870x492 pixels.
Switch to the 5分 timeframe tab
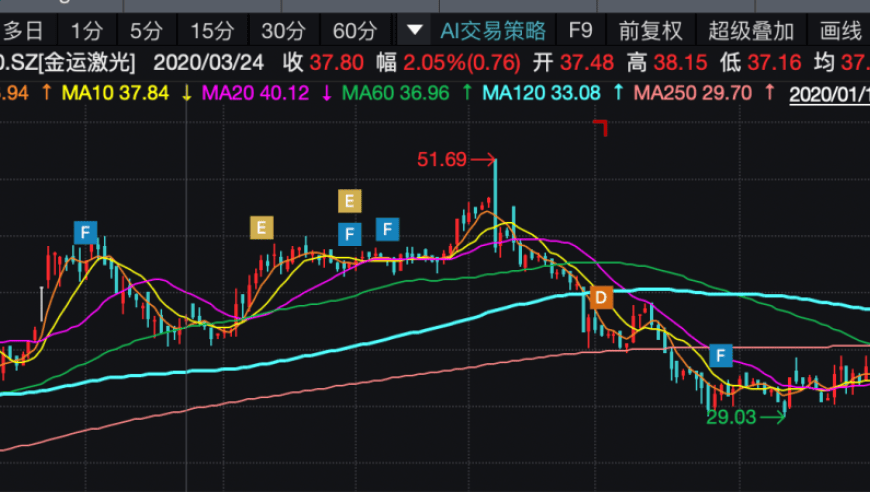click(146, 31)
